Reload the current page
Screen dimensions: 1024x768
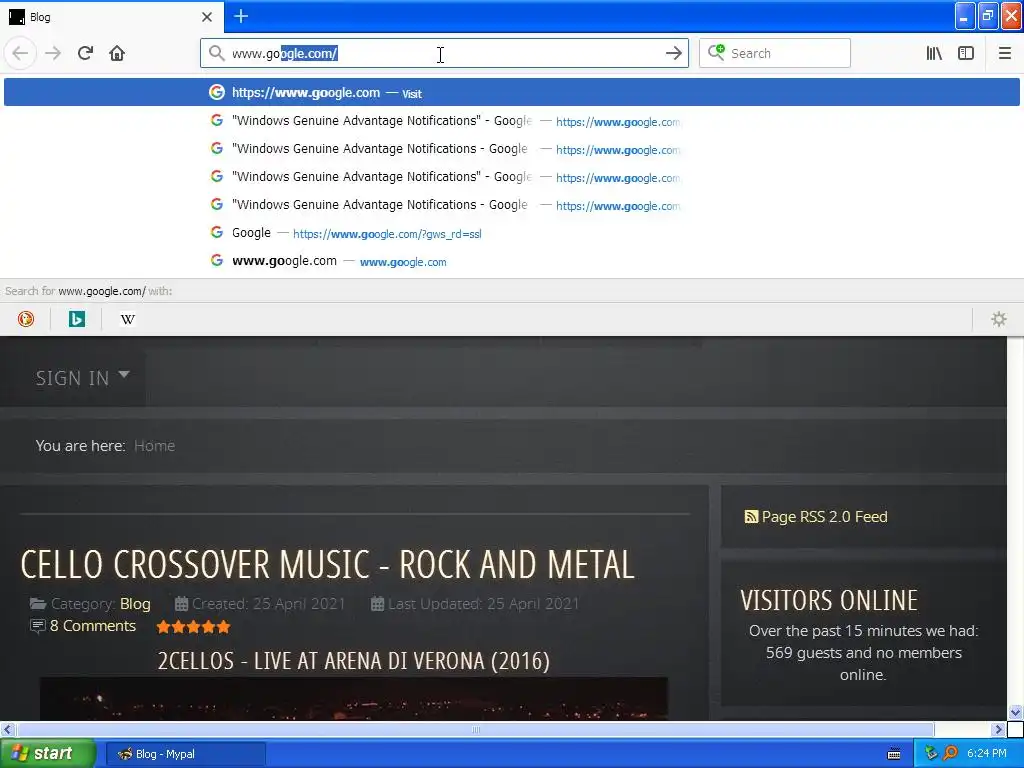85,53
